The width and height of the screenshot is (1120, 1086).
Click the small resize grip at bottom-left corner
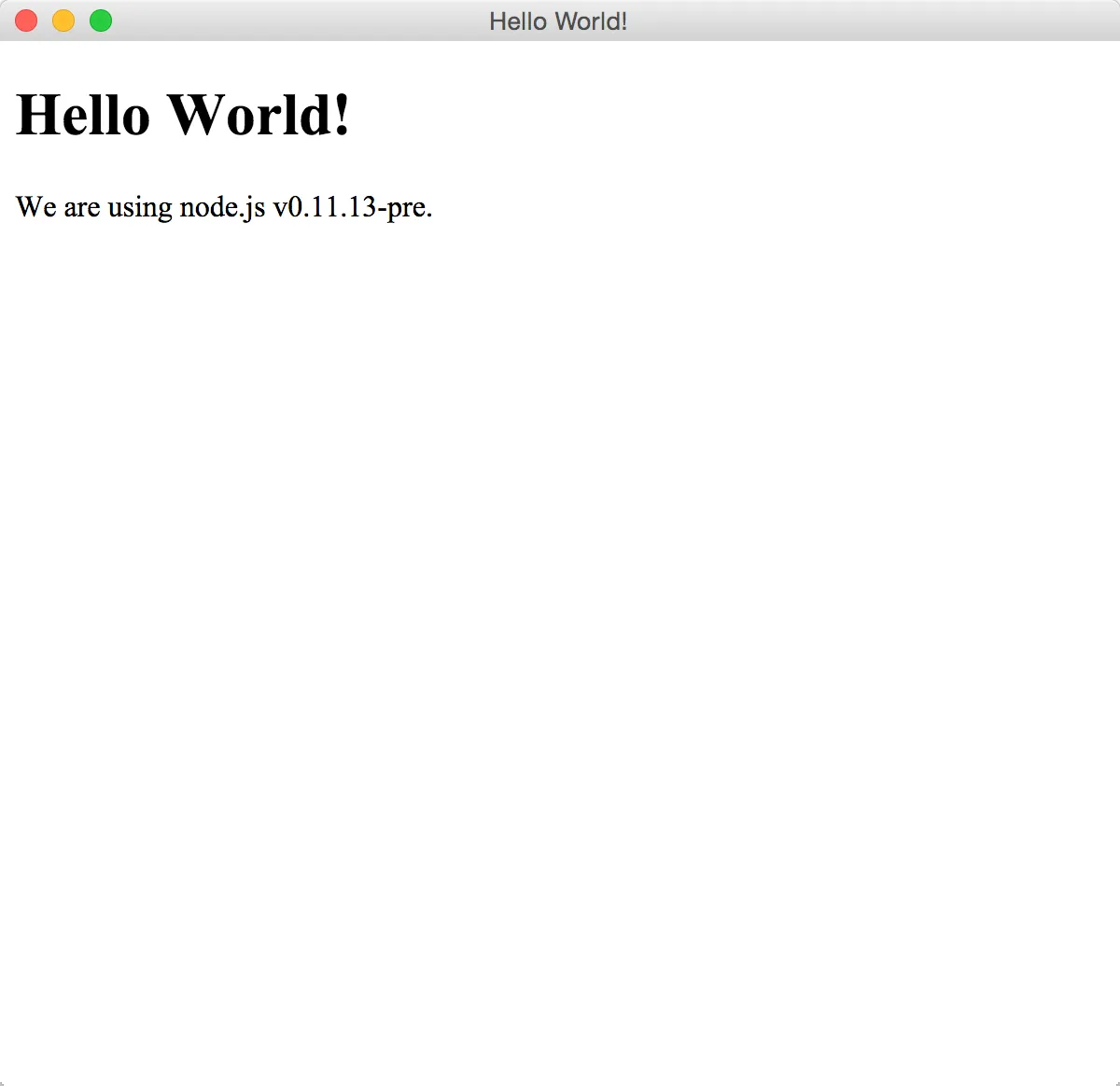4,1080
